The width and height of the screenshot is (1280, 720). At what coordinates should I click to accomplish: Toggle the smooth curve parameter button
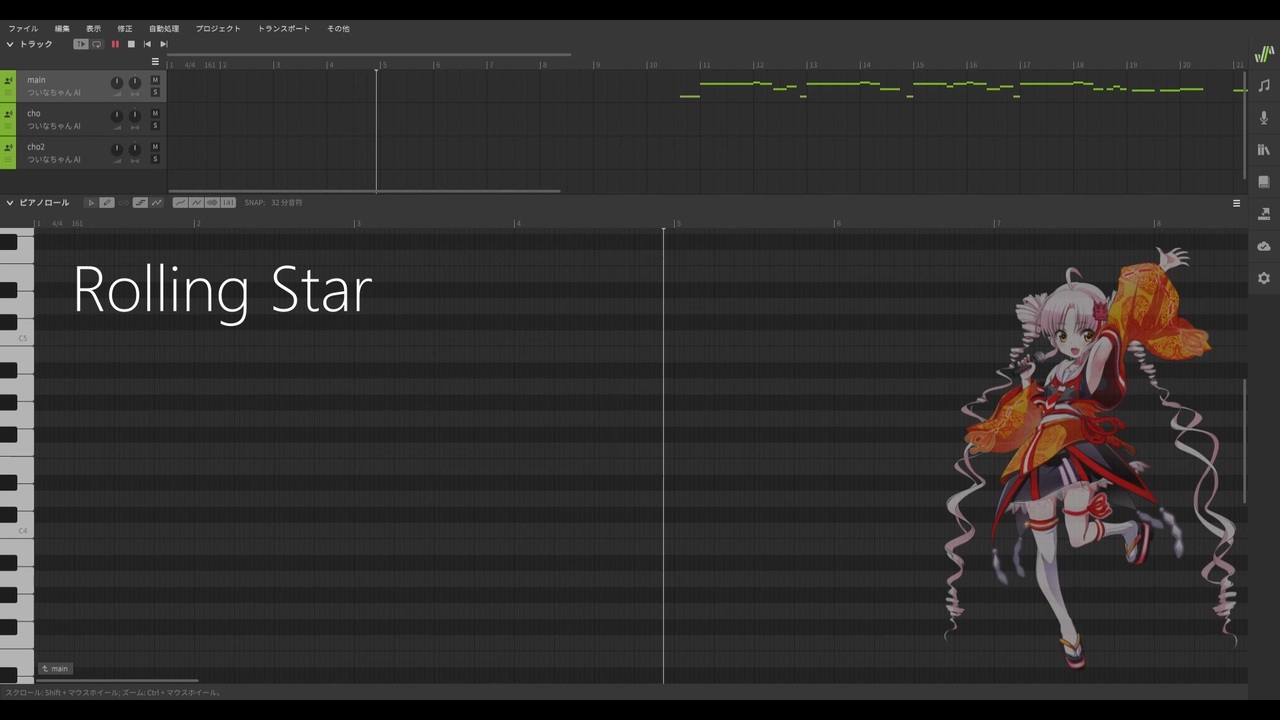click(x=181, y=203)
